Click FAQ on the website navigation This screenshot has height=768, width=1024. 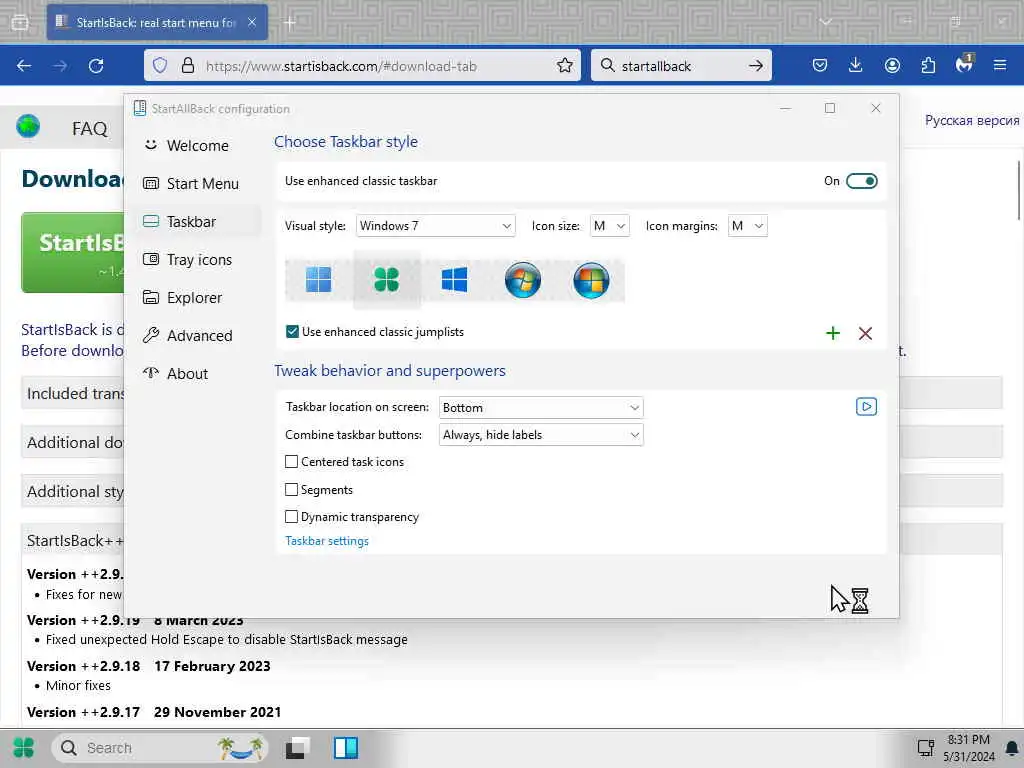coord(89,129)
